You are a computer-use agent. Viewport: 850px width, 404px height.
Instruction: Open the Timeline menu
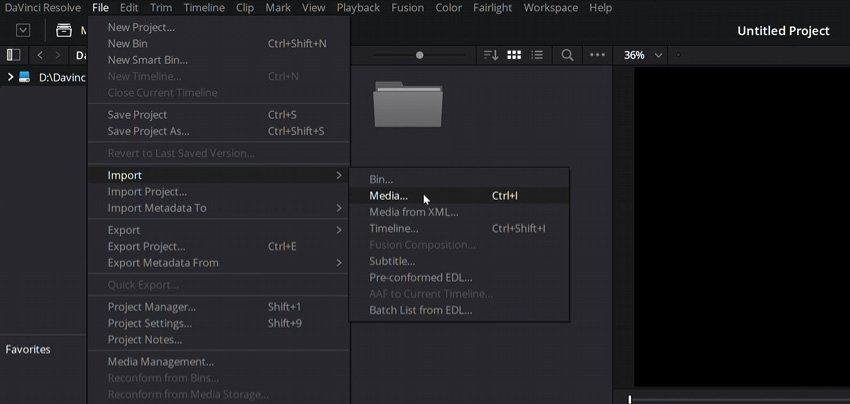204,8
